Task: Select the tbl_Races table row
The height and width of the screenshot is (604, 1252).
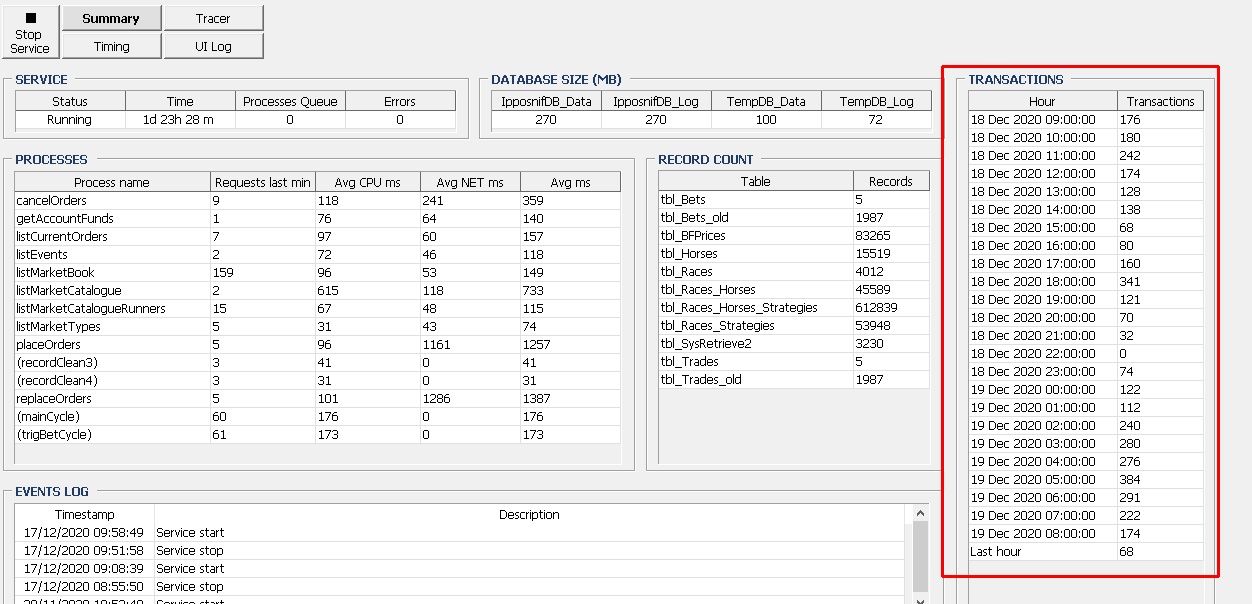Action: tap(794, 272)
